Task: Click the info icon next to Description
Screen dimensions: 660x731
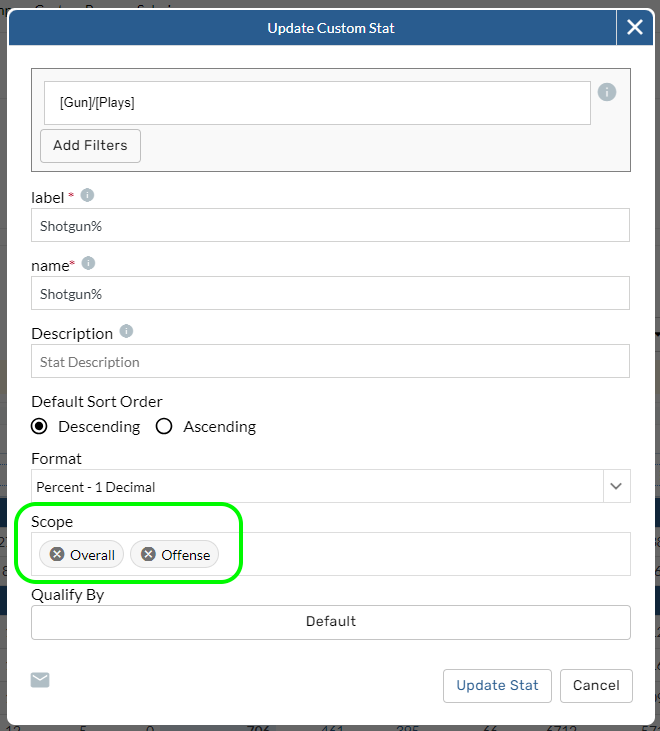Action: (x=126, y=331)
